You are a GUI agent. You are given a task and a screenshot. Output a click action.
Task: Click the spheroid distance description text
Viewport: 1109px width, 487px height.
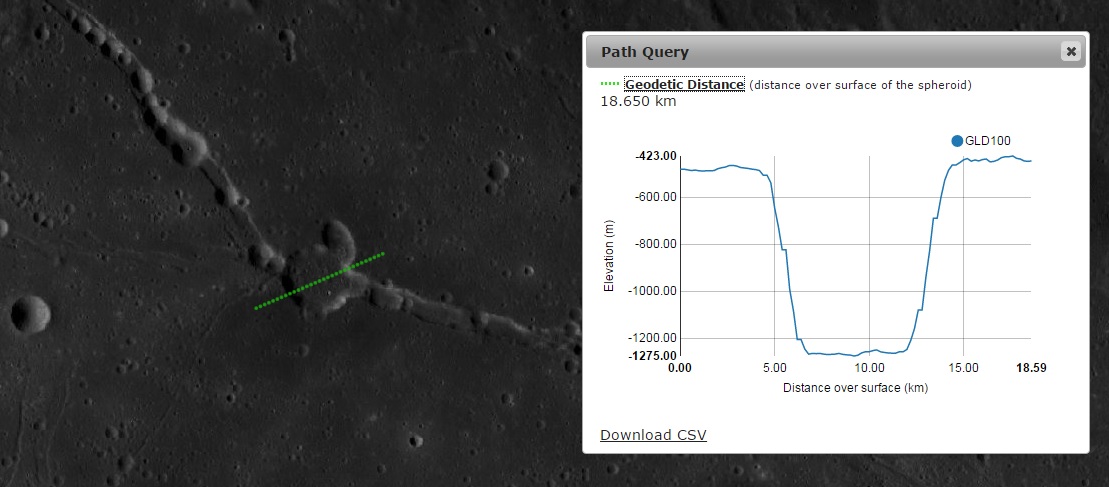(860, 85)
